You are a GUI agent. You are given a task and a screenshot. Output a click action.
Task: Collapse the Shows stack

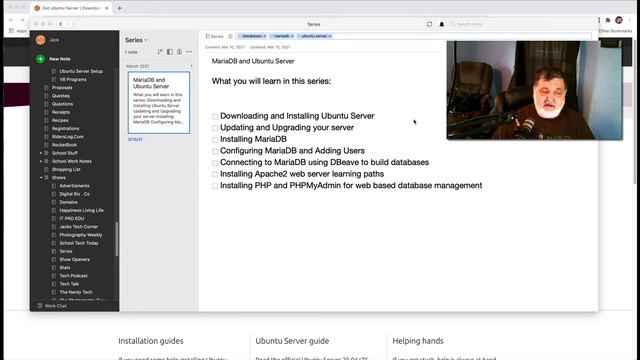pyautogui.click(x=41, y=178)
